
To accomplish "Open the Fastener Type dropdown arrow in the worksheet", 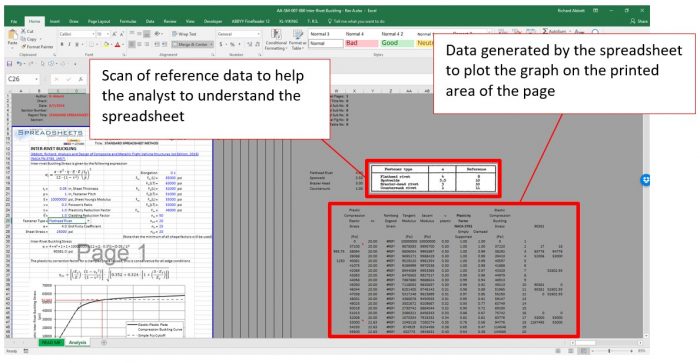I will click(x=88, y=221).
